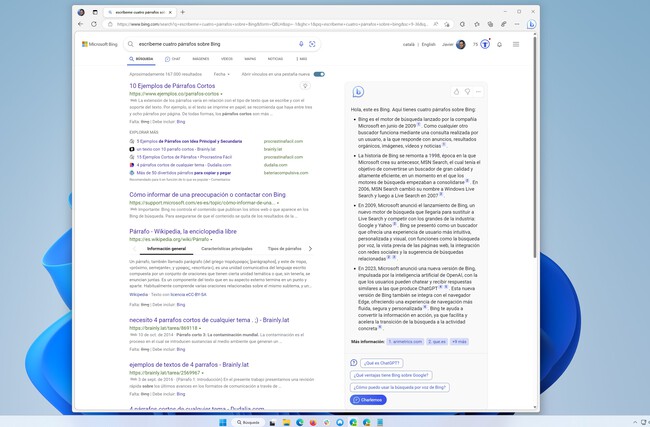Toggle open links in new tab switch
Screen dimensions: 650x427
(319, 74)
